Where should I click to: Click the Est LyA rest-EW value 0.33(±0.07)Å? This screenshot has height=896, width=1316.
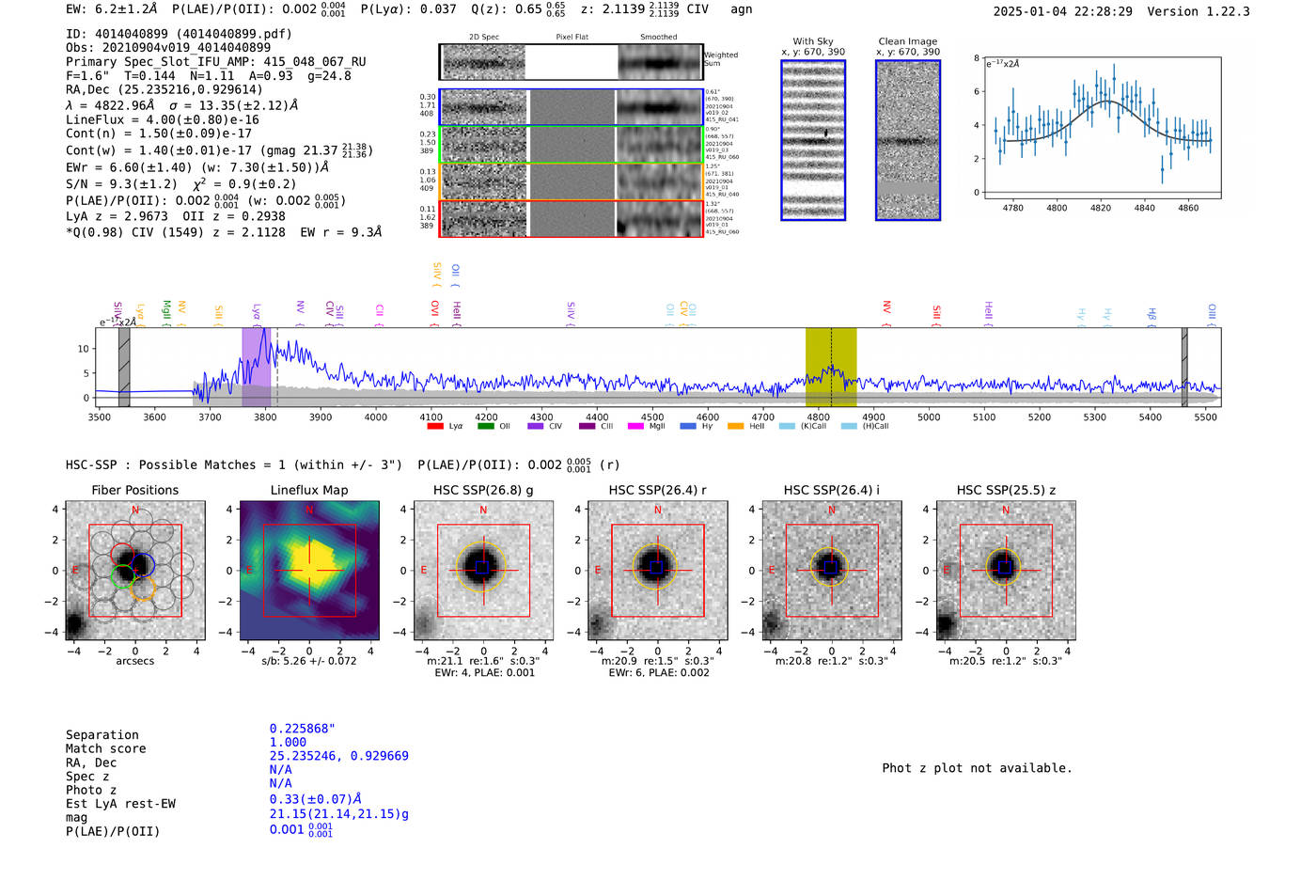[x=316, y=799]
